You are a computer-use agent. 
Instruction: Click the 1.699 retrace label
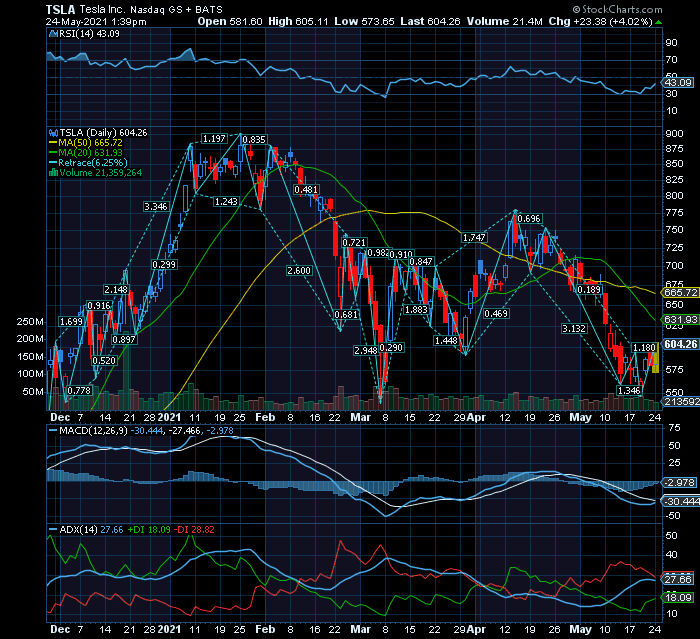(x=71, y=322)
